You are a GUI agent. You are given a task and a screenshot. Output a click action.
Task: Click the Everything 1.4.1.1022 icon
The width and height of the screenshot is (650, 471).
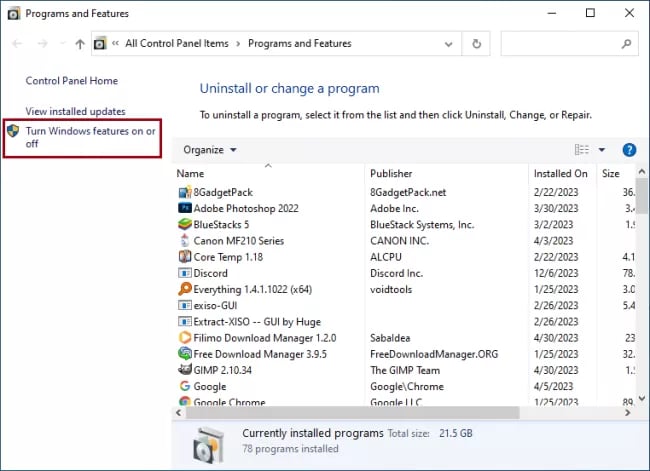[185, 289]
